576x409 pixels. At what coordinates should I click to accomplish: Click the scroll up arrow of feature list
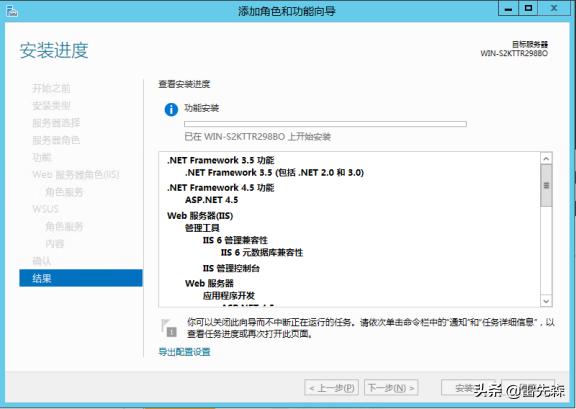pyautogui.click(x=546, y=159)
